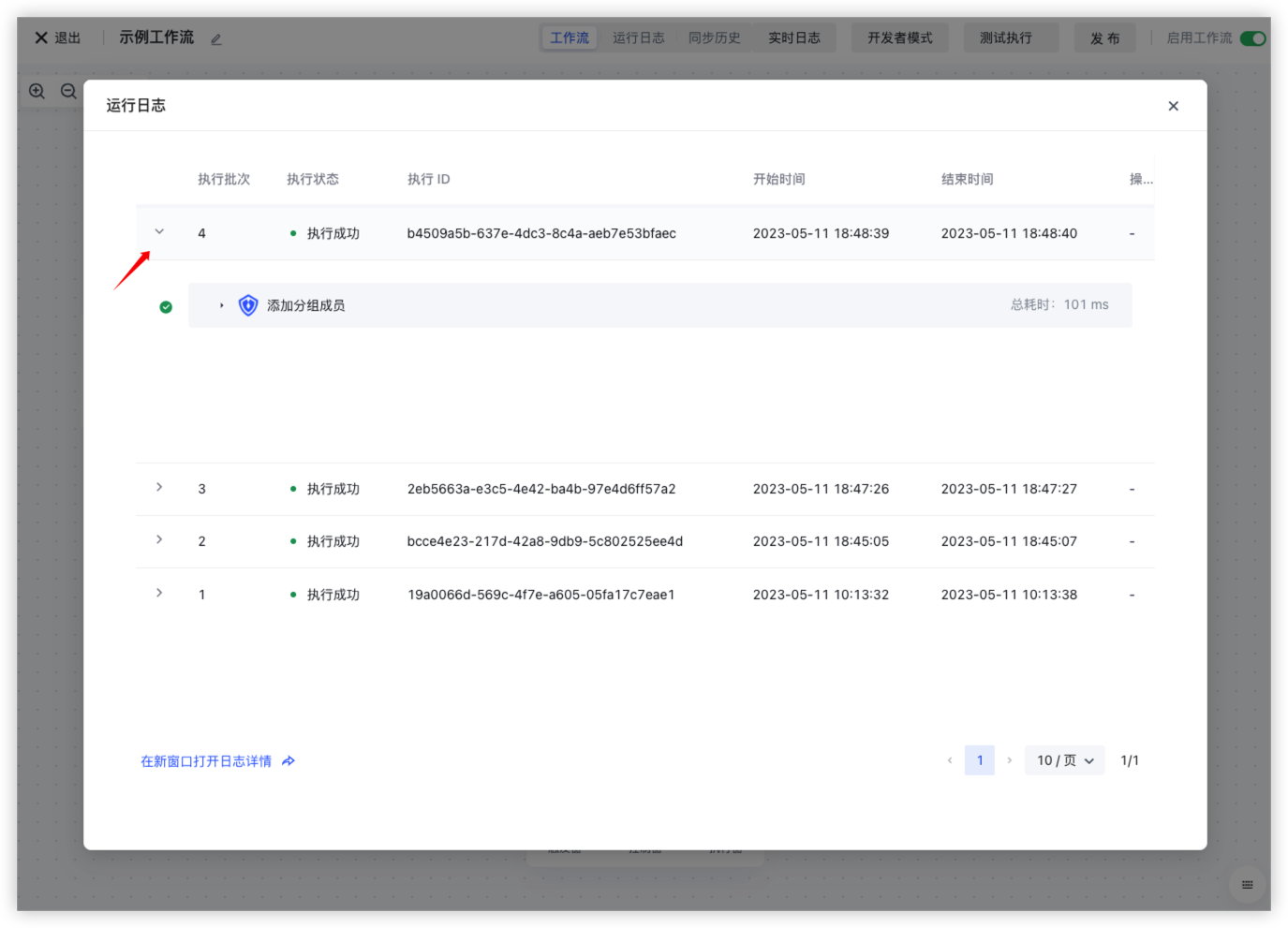This screenshot has height=928, width=1288.
Task: Open the 10 / 页 page size dropdown
Action: click(1065, 760)
